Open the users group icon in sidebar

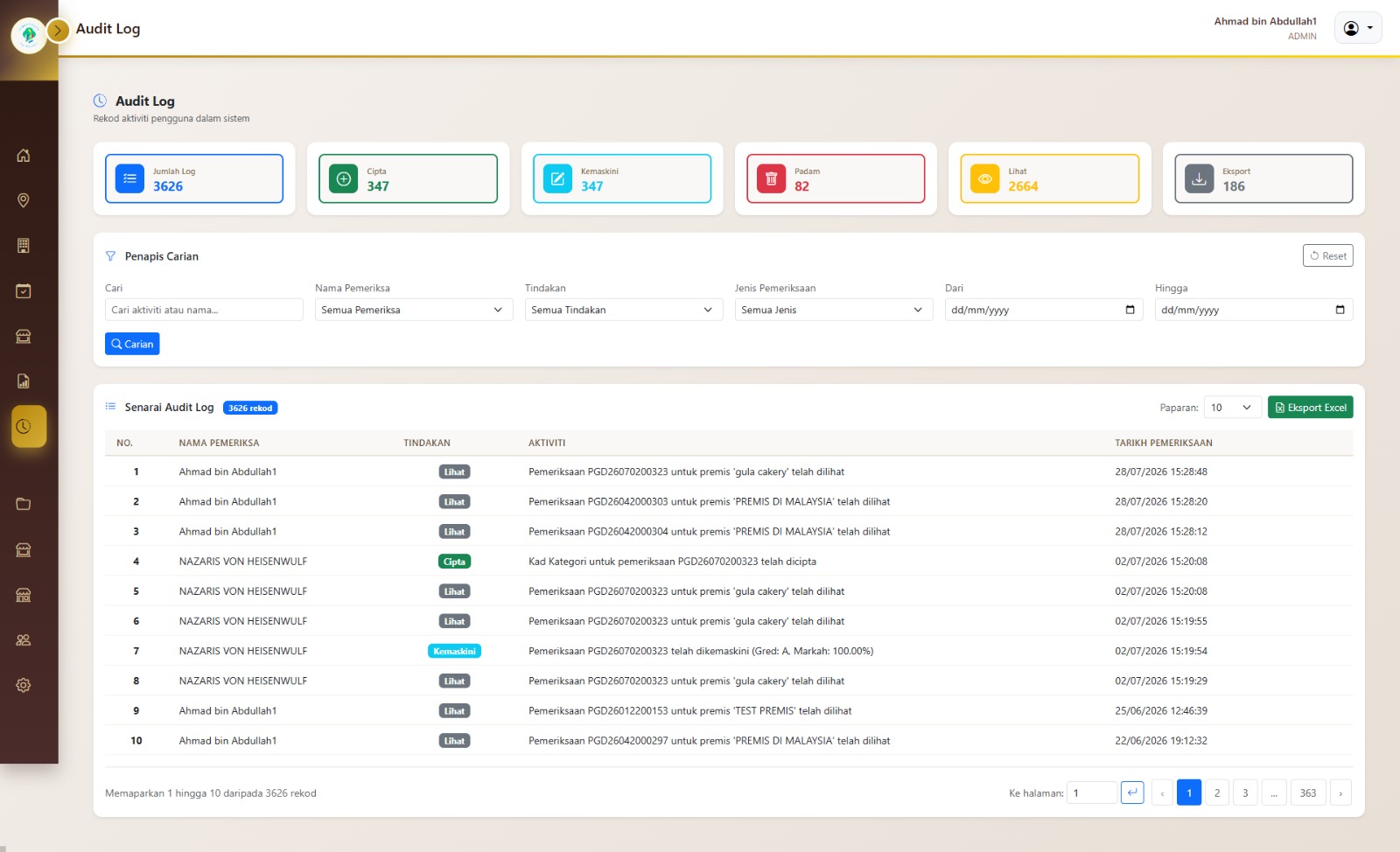click(x=24, y=640)
